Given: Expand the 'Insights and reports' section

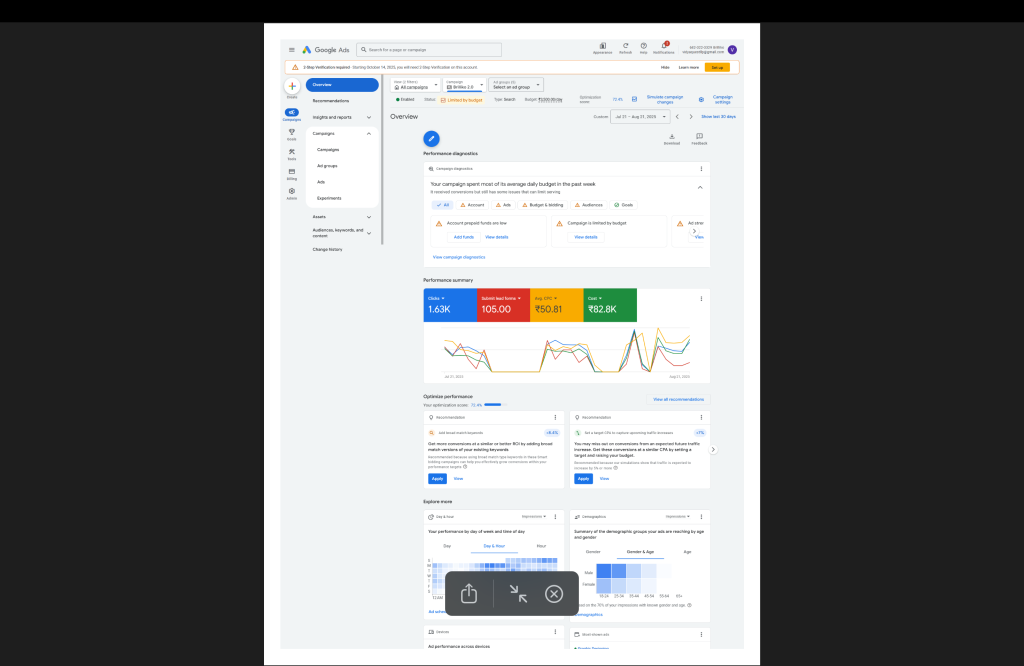Looking at the screenshot, I should [342, 117].
